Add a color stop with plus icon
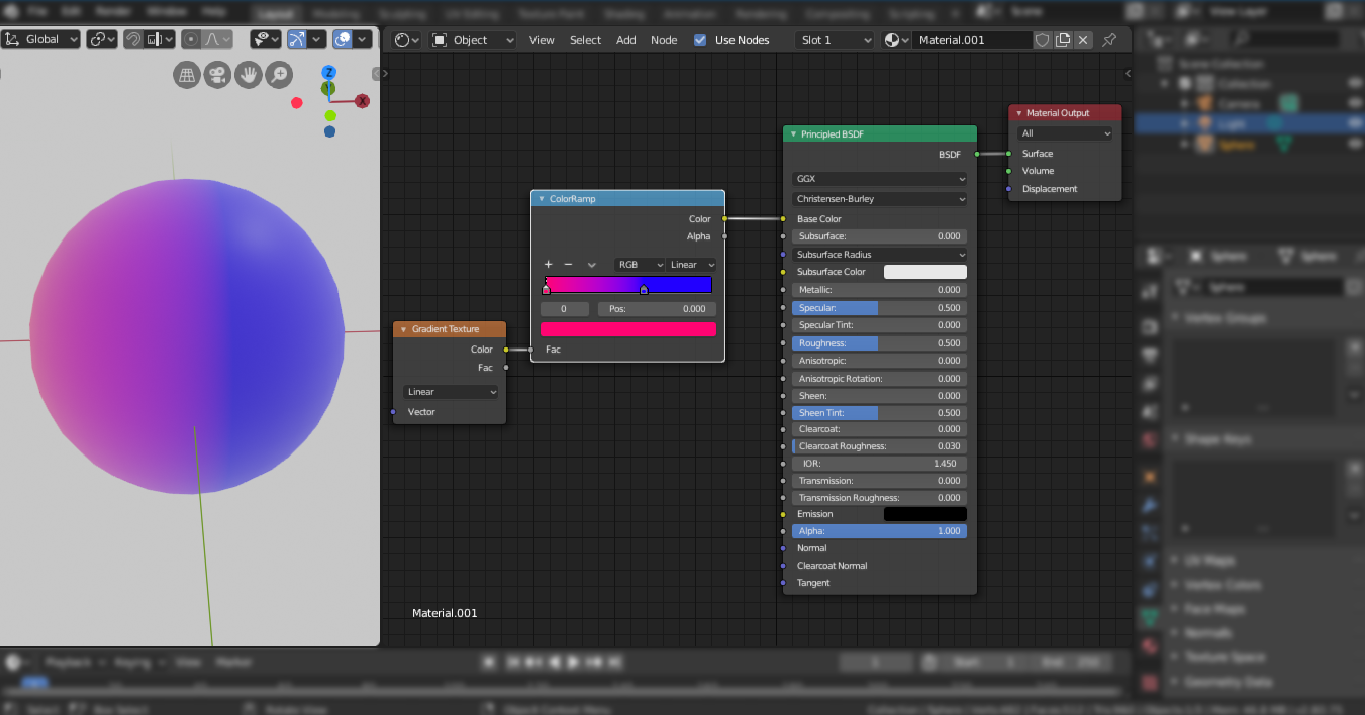This screenshot has height=715, width=1365. tap(548, 265)
